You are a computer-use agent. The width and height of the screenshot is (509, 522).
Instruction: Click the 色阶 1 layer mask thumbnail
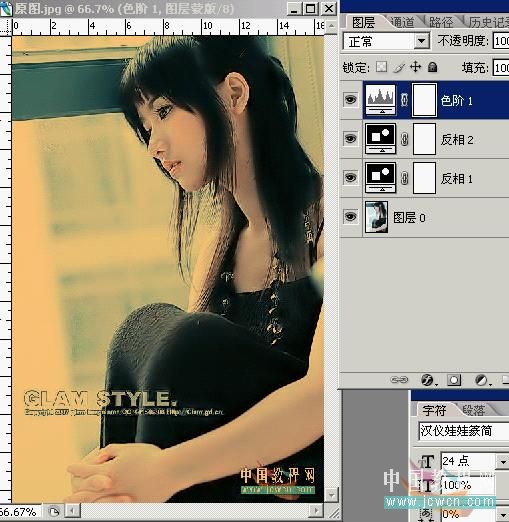(424, 100)
